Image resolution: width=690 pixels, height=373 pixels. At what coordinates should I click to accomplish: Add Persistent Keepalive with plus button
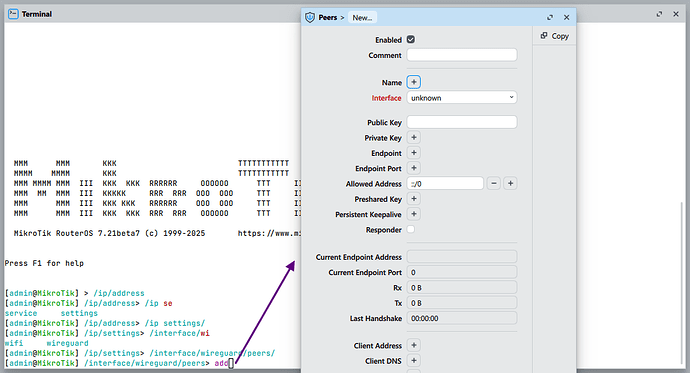tap(414, 214)
